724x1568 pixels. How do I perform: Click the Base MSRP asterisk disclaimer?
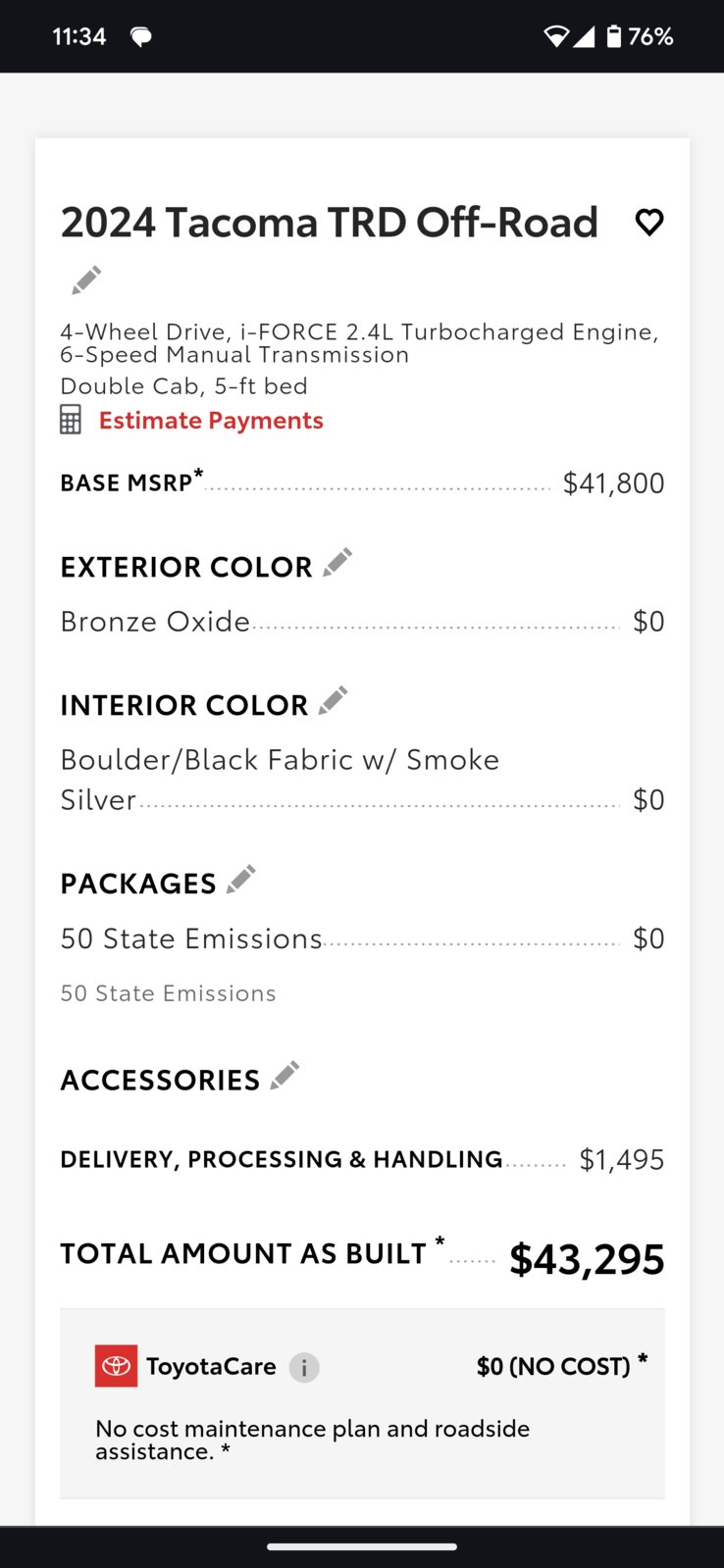199,474
